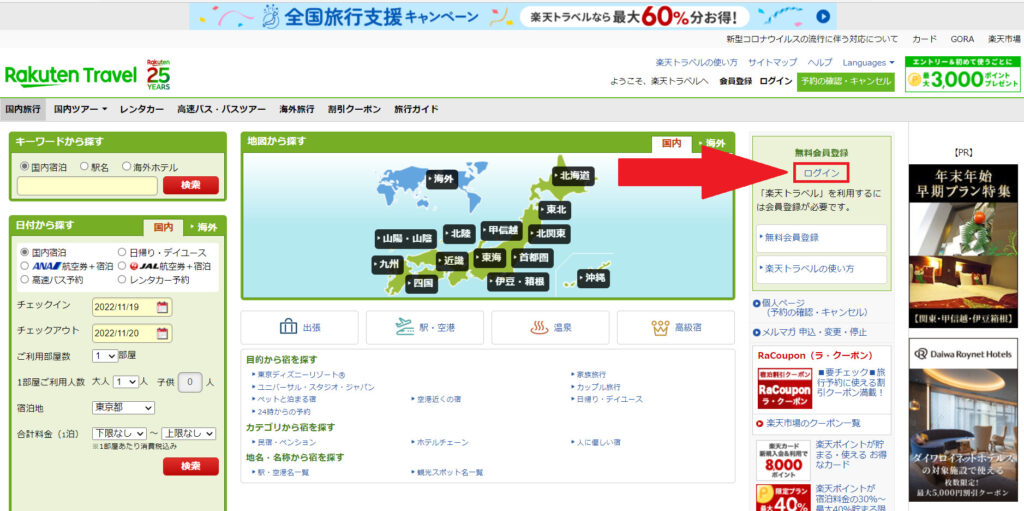Select ANA航空券+宿泊 radio button
The image size is (1024, 511).
tap(25, 266)
